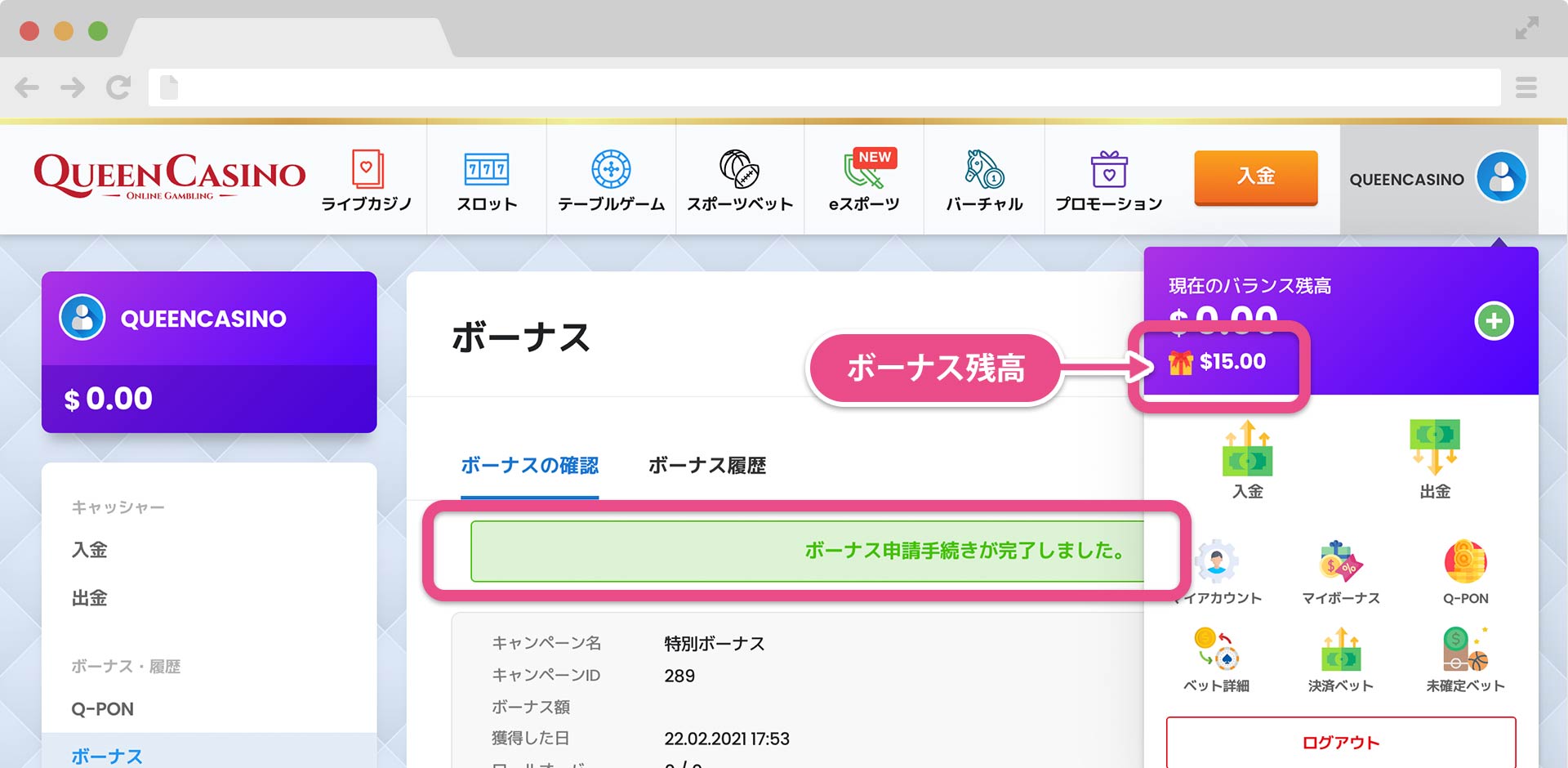The width and height of the screenshot is (1568, 768).
Task: Click the browser reload icon
Action: pyautogui.click(x=118, y=87)
